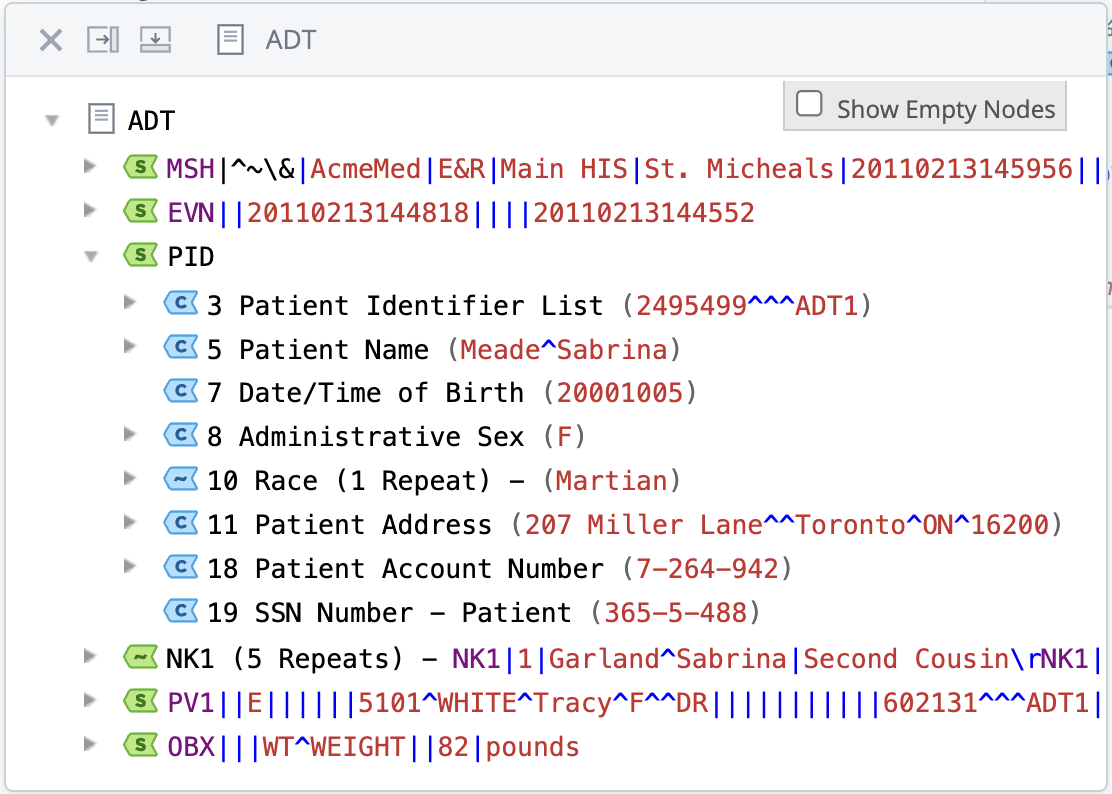Expand the PV1 segment arrow
Viewport: 1112px width, 794px height.
click(92, 702)
